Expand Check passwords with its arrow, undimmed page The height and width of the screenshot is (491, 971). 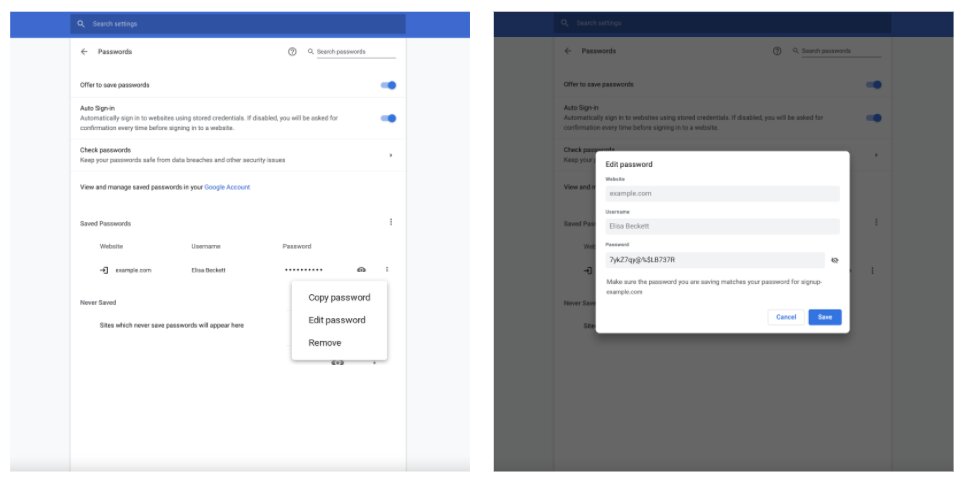391,155
